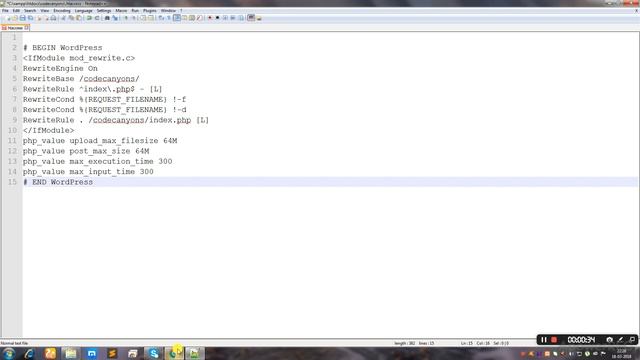
Task: Open the Maxthon browser taskbar icon
Action: point(91,353)
